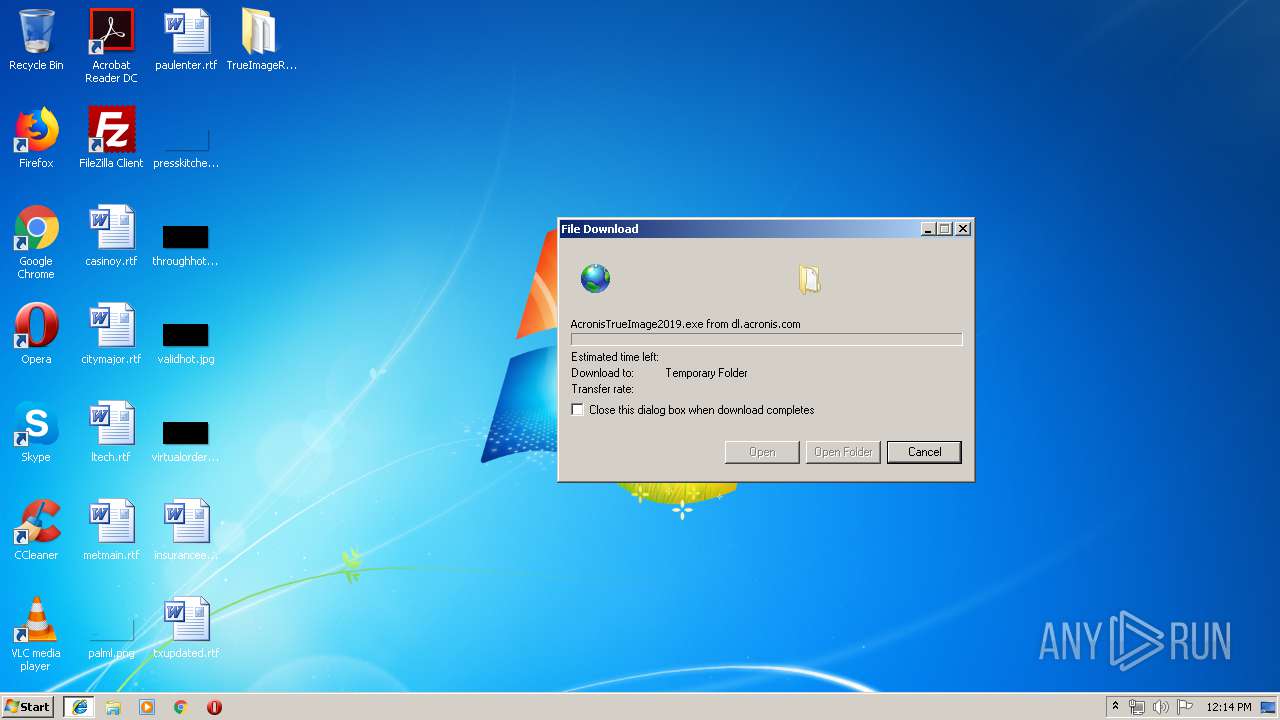This screenshot has height=720, width=1280.
Task: Launch CCleaner desktop shortcut
Action: [x=36, y=530]
